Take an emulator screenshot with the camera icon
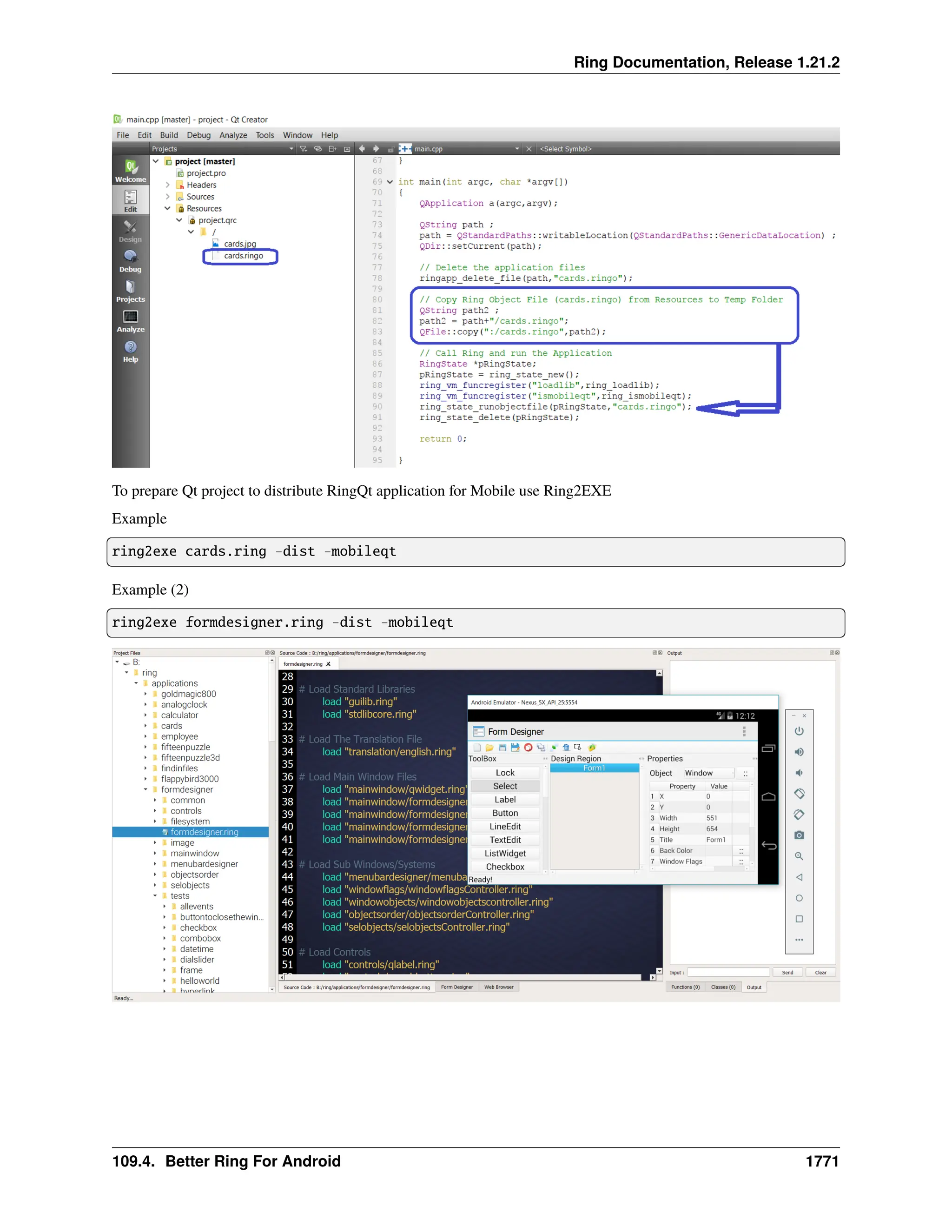 coord(799,835)
